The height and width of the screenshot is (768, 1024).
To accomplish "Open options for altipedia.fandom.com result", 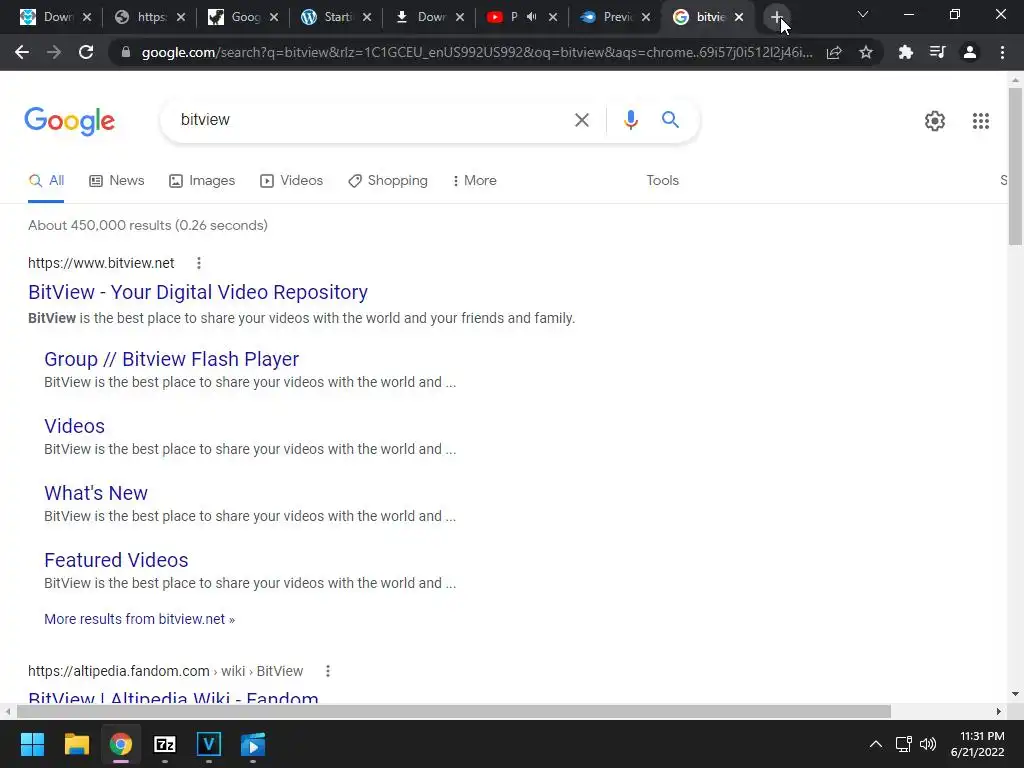I will (328, 671).
